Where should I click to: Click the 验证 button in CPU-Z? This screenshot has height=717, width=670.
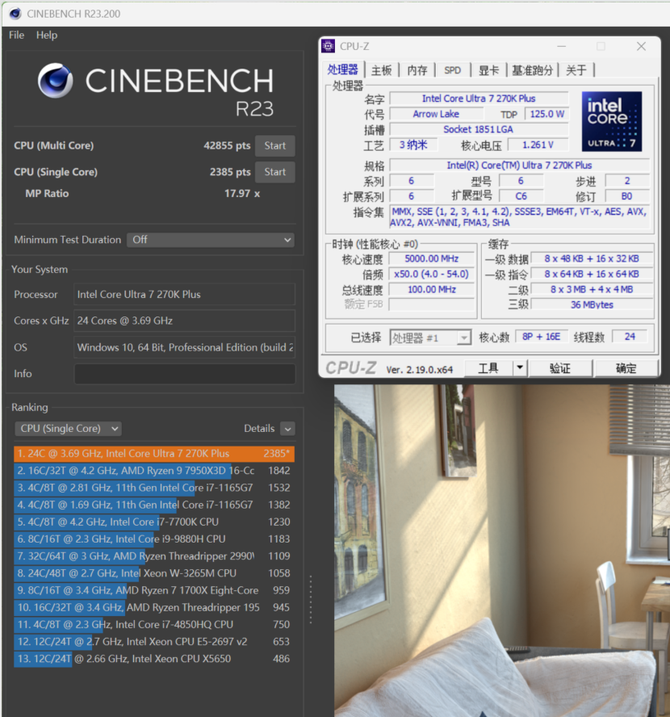click(560, 368)
